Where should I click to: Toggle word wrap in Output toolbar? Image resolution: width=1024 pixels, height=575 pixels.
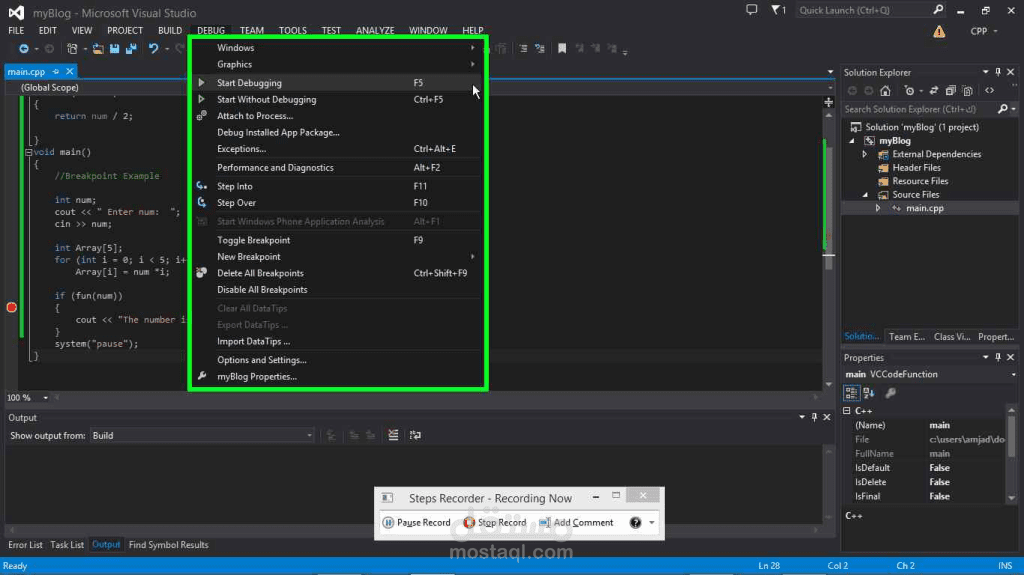coord(415,435)
